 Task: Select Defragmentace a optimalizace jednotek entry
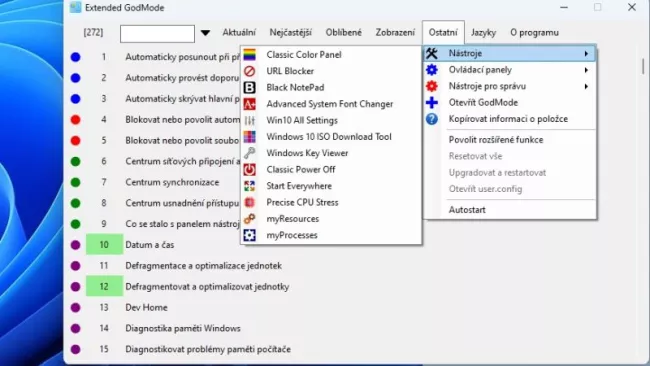click(204, 266)
